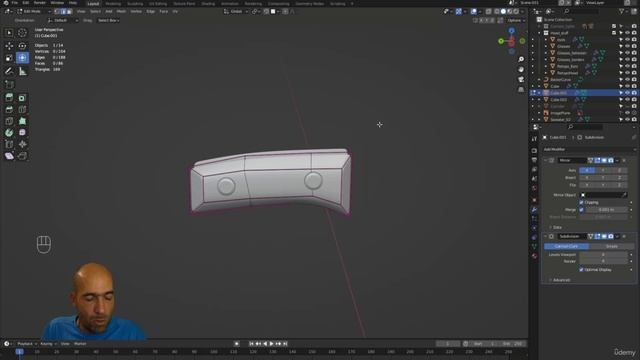Select the Knife tool

(9, 121)
